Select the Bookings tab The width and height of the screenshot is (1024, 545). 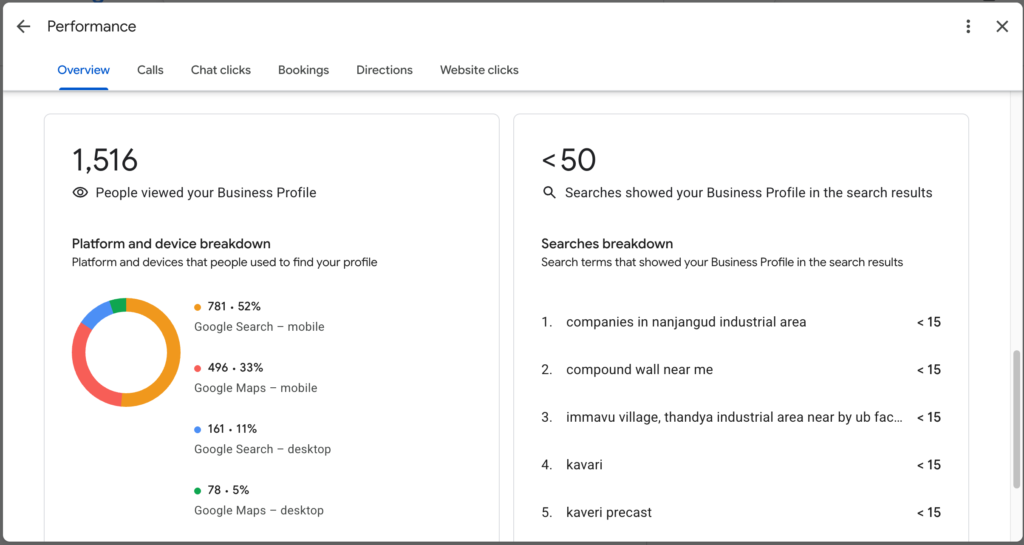(304, 70)
